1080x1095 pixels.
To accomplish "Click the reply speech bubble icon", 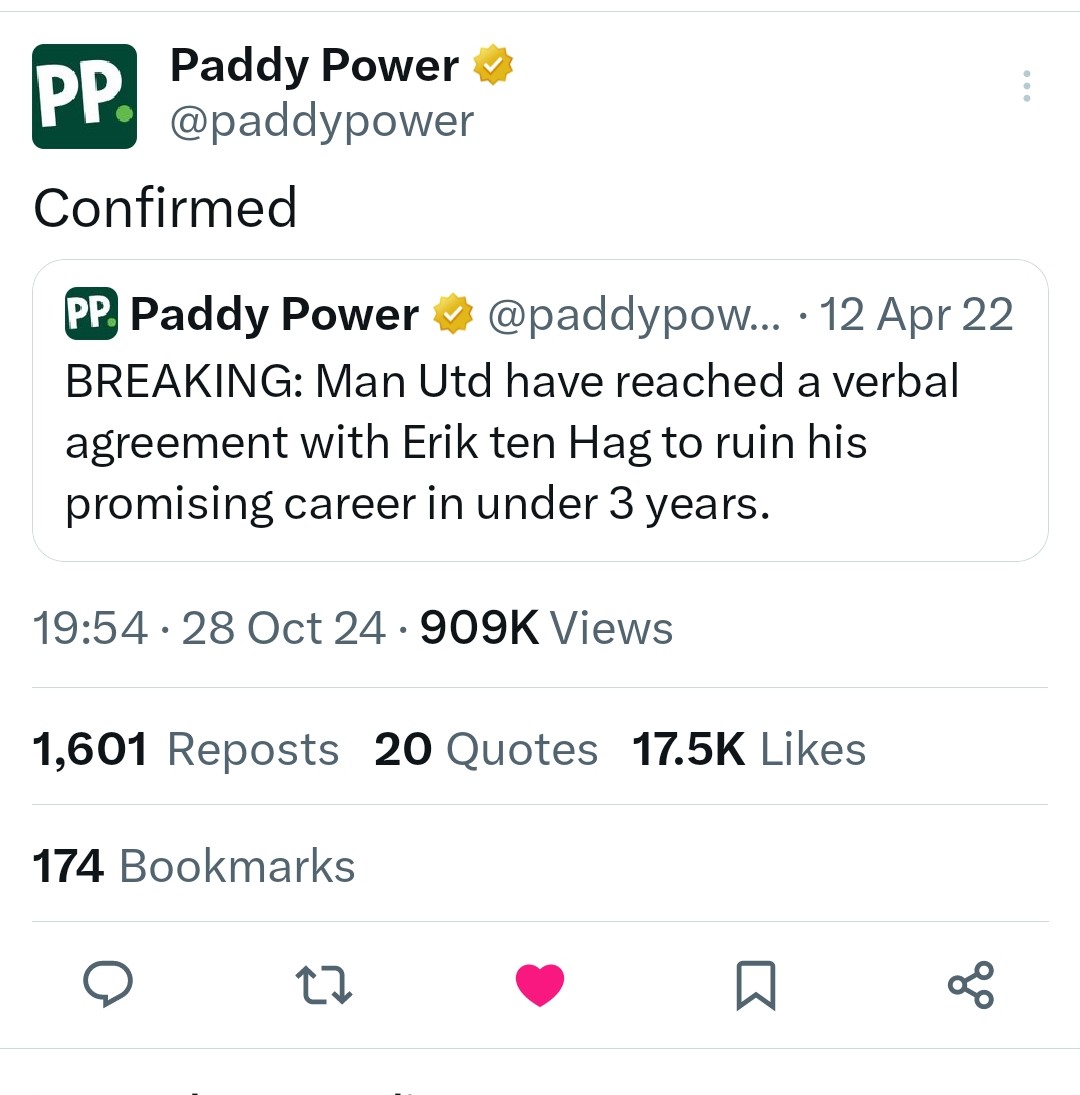I will click(107, 984).
